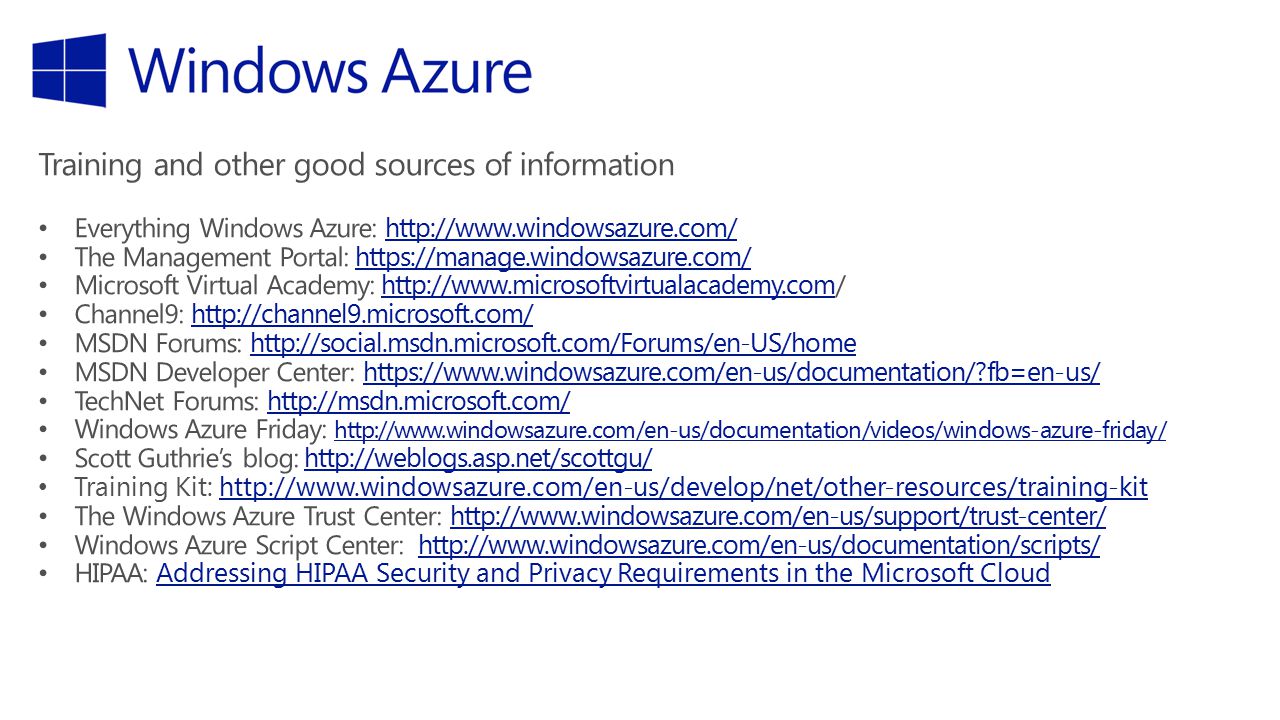Click the TechNet Forums msdn.microsoft.com link
Image resolution: width=1280 pixels, height=720 pixels.
pos(419,402)
